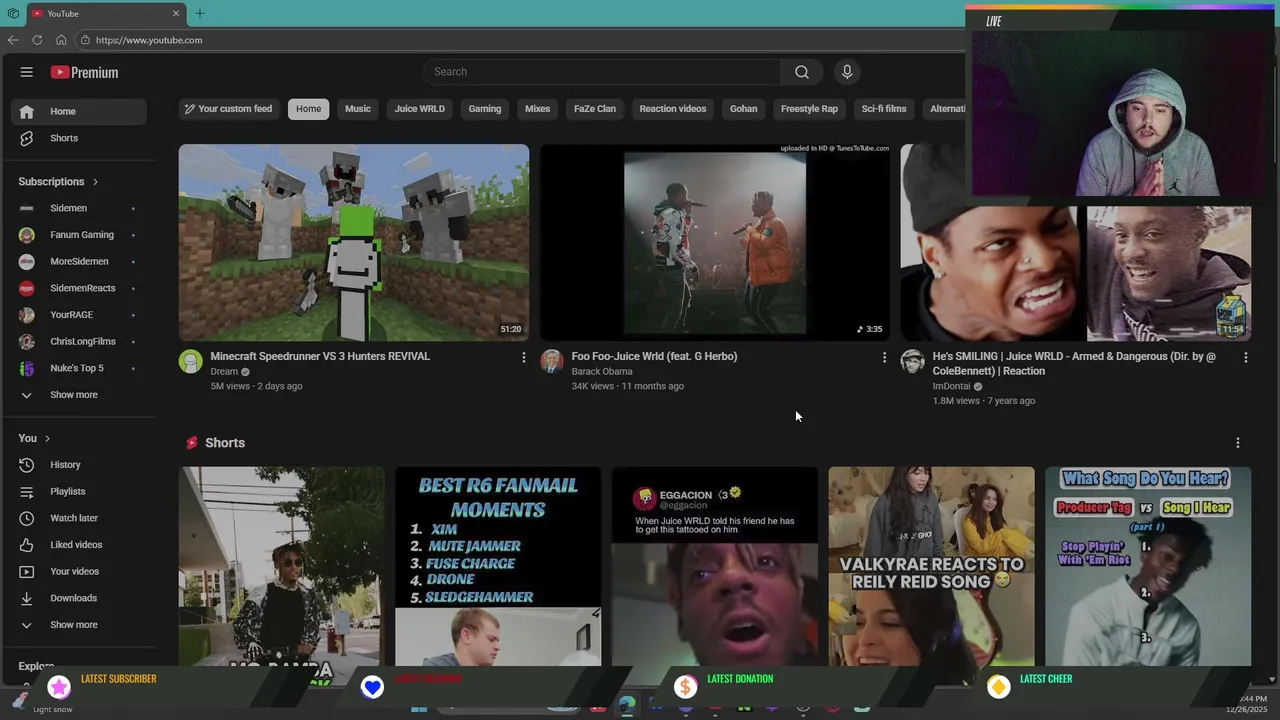Click the browser address bar URL
The image size is (1280, 720).
(149, 40)
